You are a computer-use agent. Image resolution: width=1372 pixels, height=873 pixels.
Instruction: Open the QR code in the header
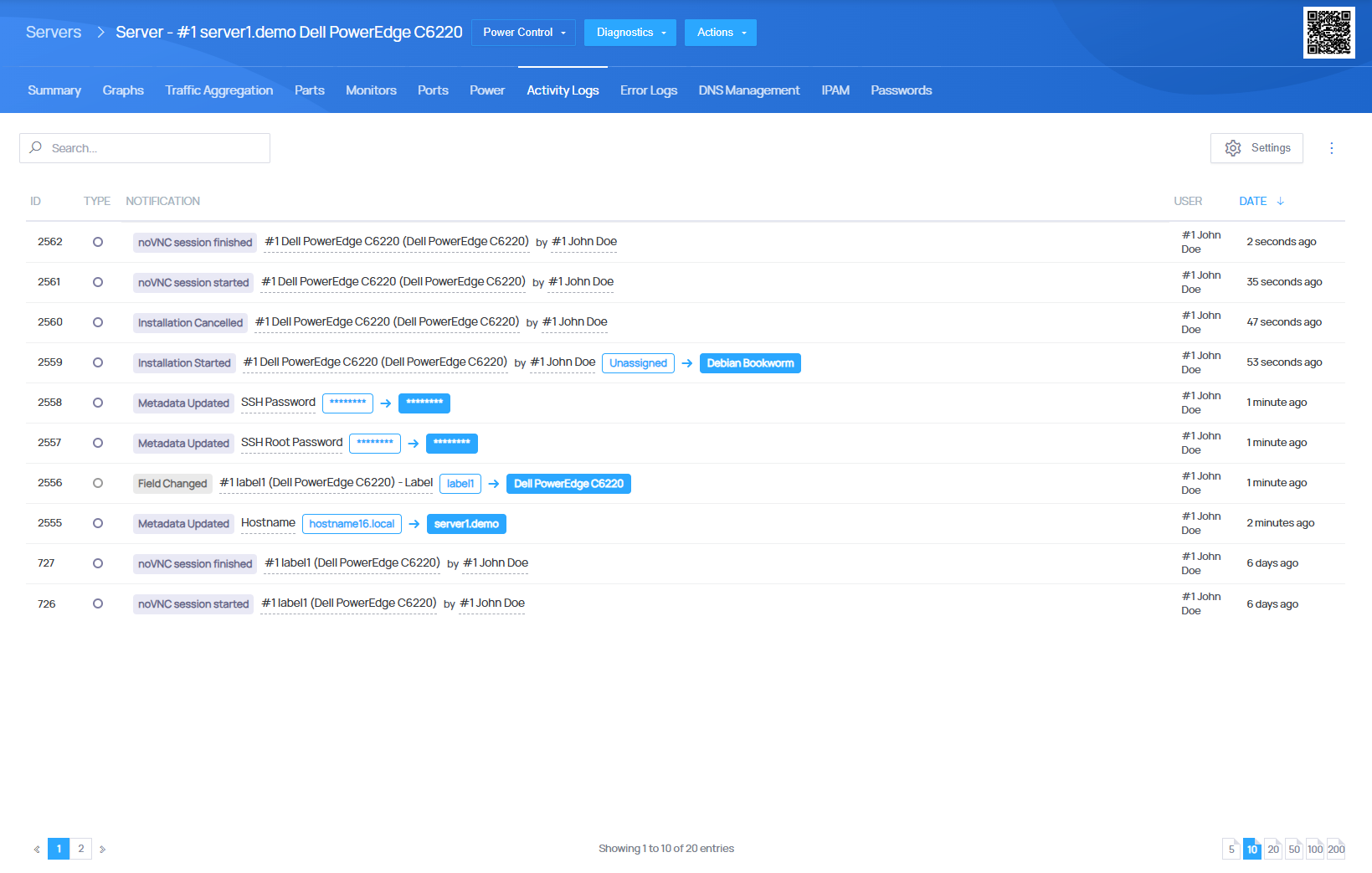point(1328,33)
